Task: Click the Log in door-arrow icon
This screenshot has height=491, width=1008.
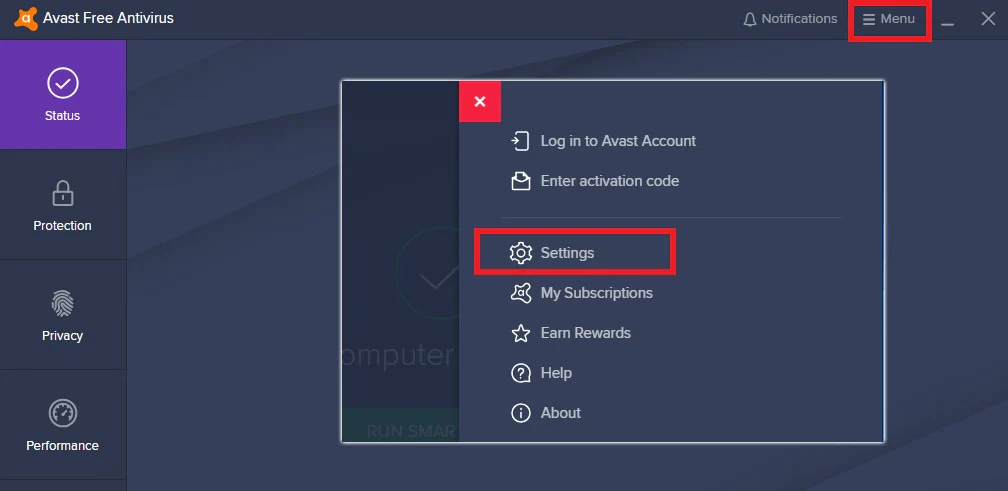Action: [520, 141]
